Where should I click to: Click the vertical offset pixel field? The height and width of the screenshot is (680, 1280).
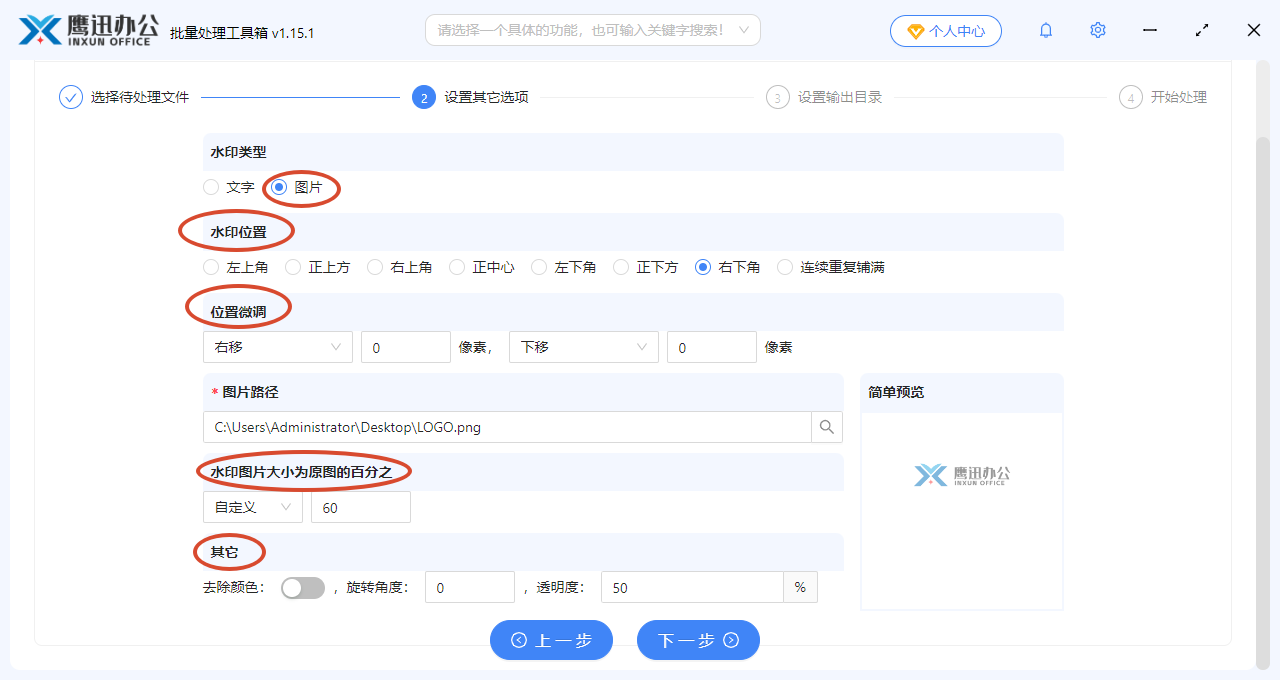pyautogui.click(x=712, y=347)
